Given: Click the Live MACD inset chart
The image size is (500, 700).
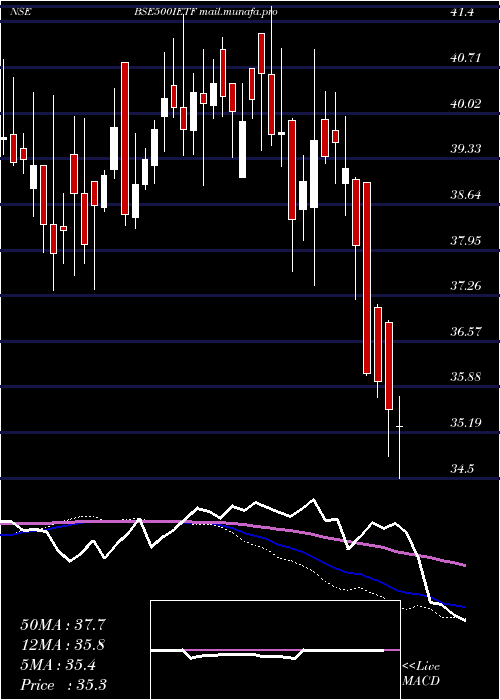Looking at the screenshot, I should (x=275, y=650).
